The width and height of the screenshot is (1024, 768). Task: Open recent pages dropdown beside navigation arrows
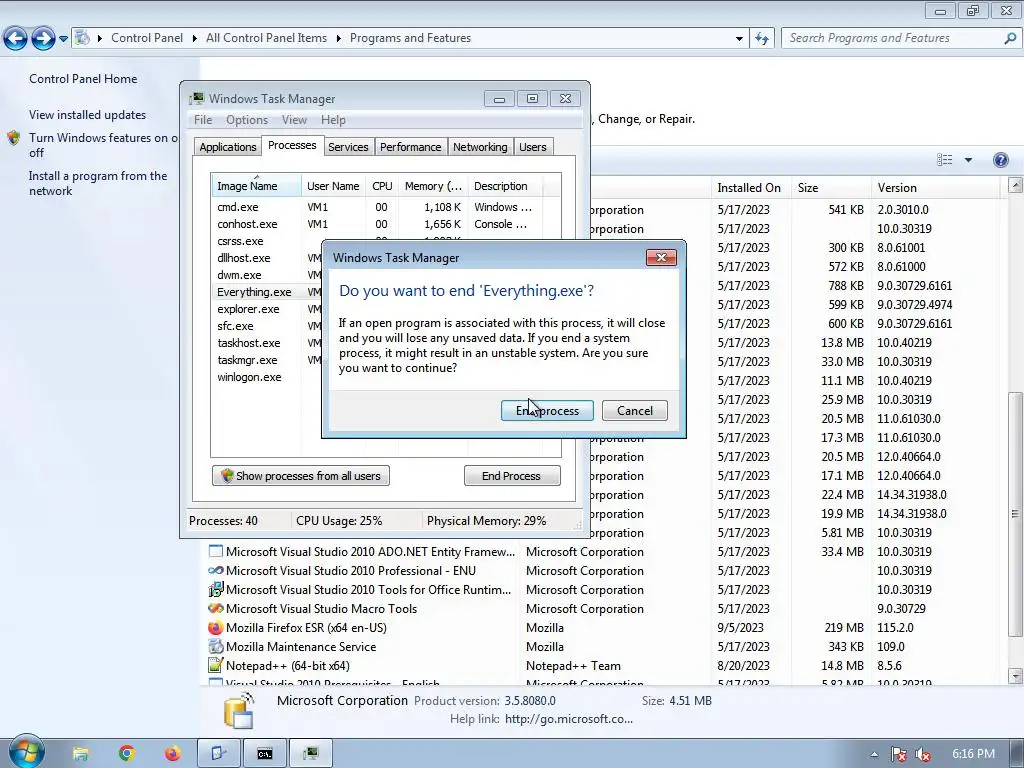click(63, 39)
